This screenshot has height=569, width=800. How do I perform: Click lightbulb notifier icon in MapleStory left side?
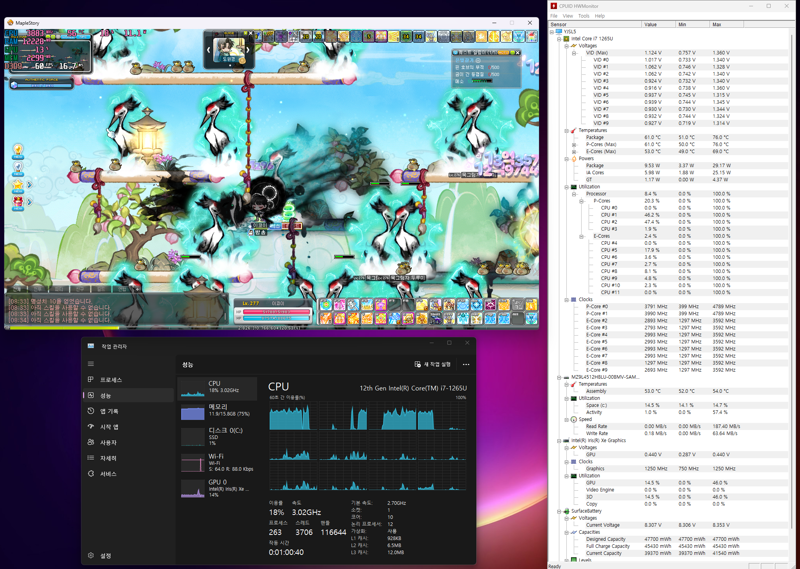18,150
